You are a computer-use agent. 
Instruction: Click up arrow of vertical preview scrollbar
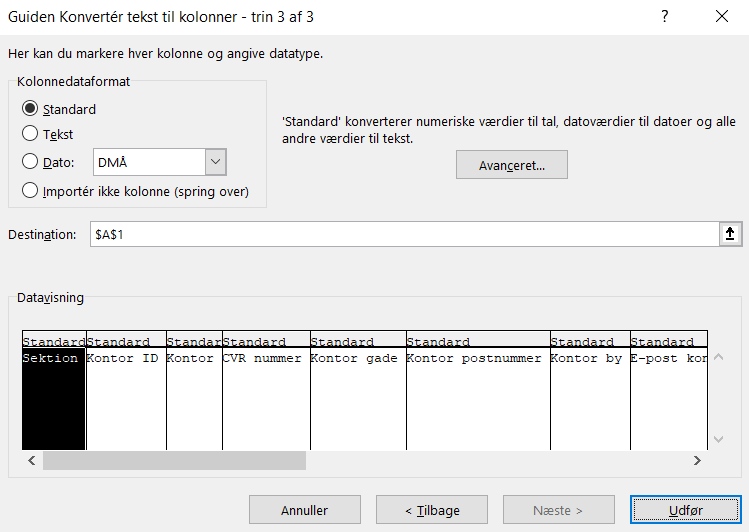click(718, 358)
